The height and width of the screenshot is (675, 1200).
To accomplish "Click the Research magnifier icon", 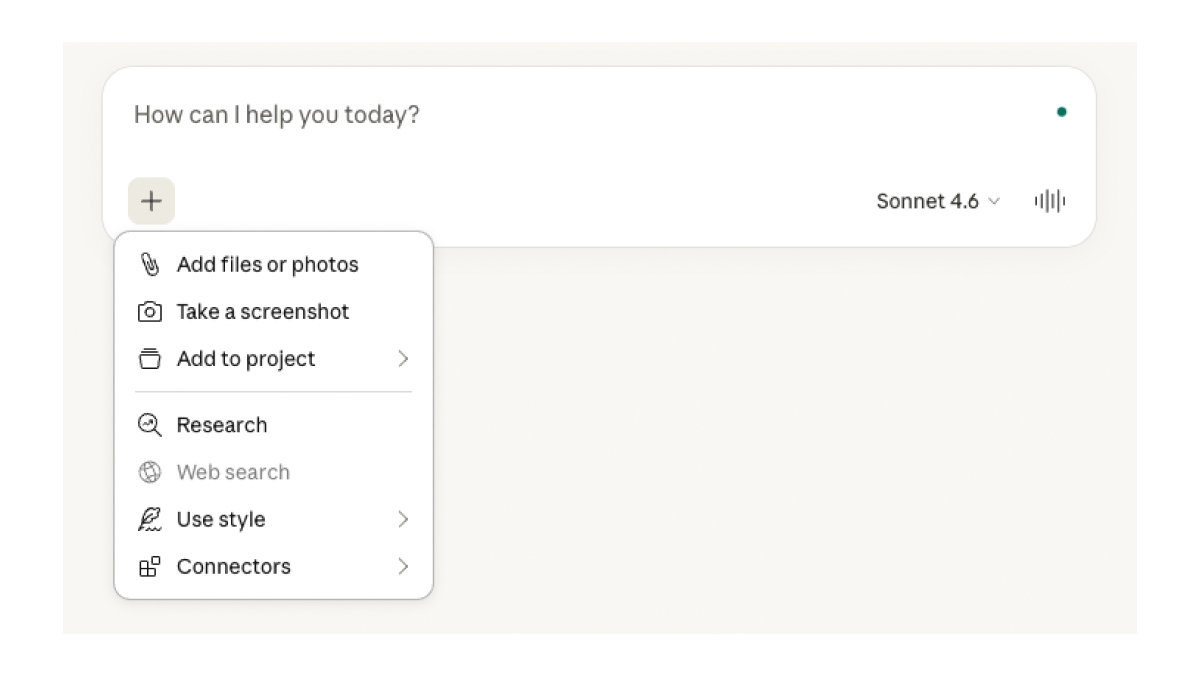I will point(149,425).
